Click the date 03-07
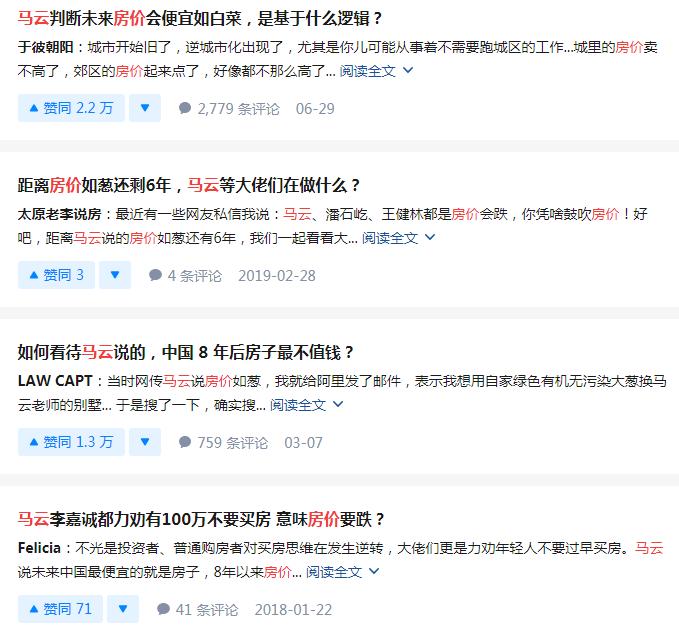Viewport: 679px width, 630px height. [304, 443]
